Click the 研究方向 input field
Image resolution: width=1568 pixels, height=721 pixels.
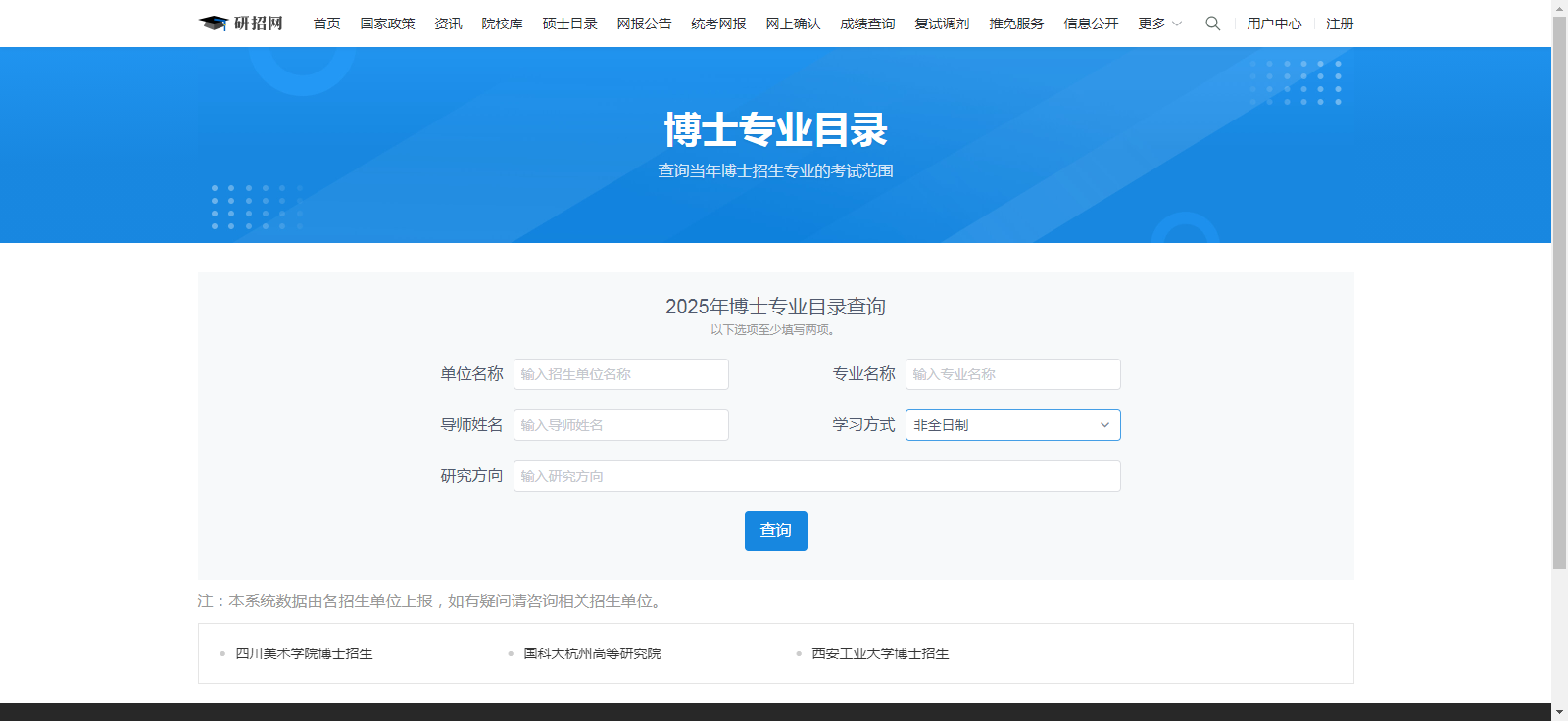[816, 476]
